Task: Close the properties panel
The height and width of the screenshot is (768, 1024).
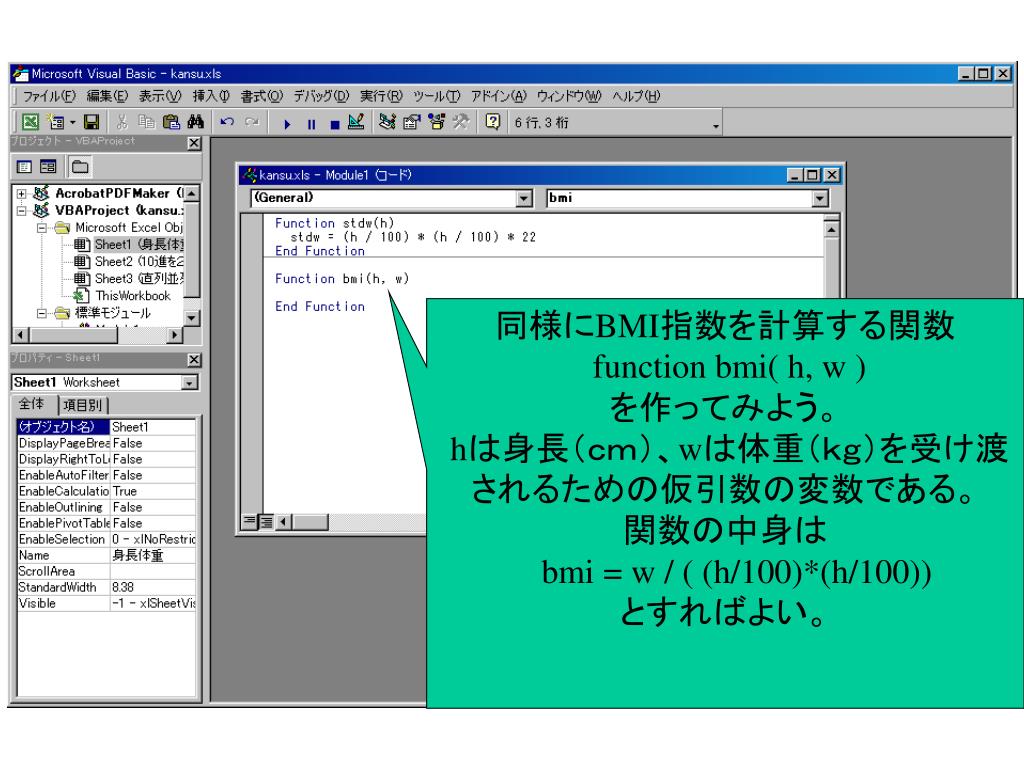Action: point(194,360)
